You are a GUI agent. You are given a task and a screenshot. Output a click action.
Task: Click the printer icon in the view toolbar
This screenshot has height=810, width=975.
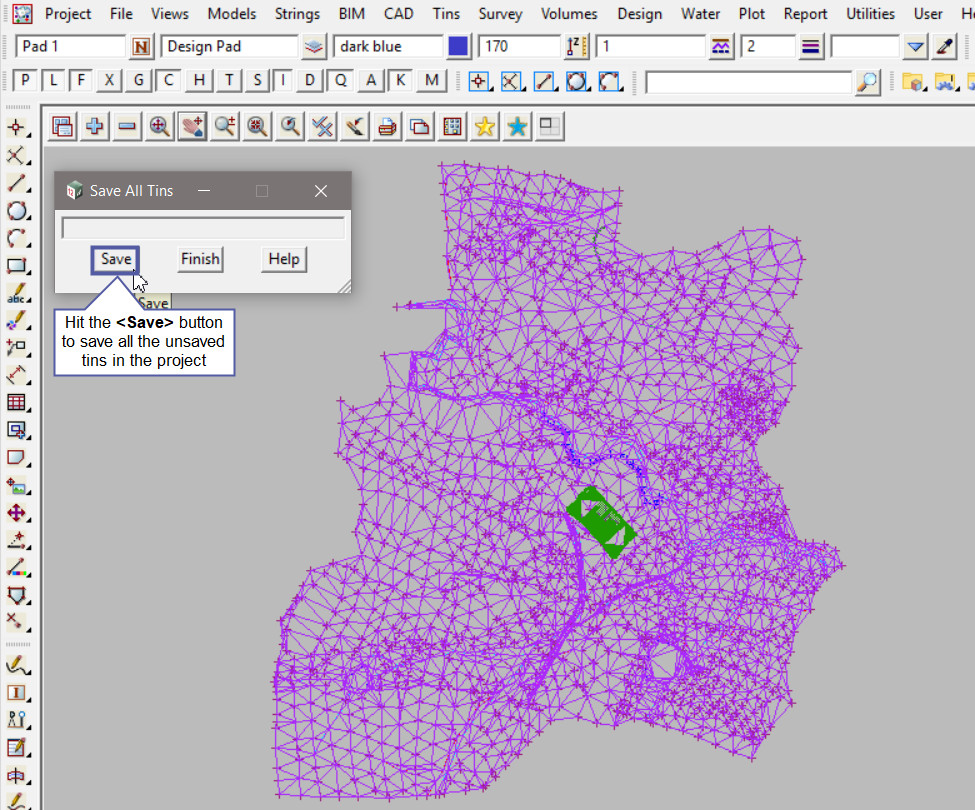point(387,126)
